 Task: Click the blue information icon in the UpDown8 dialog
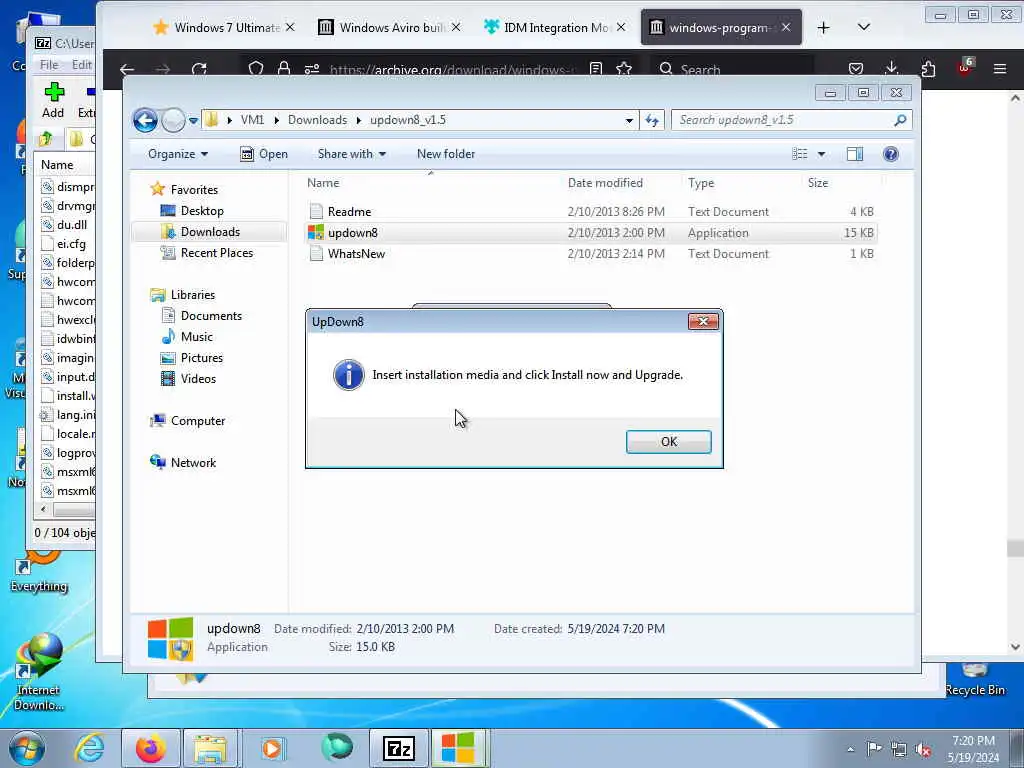(x=349, y=375)
